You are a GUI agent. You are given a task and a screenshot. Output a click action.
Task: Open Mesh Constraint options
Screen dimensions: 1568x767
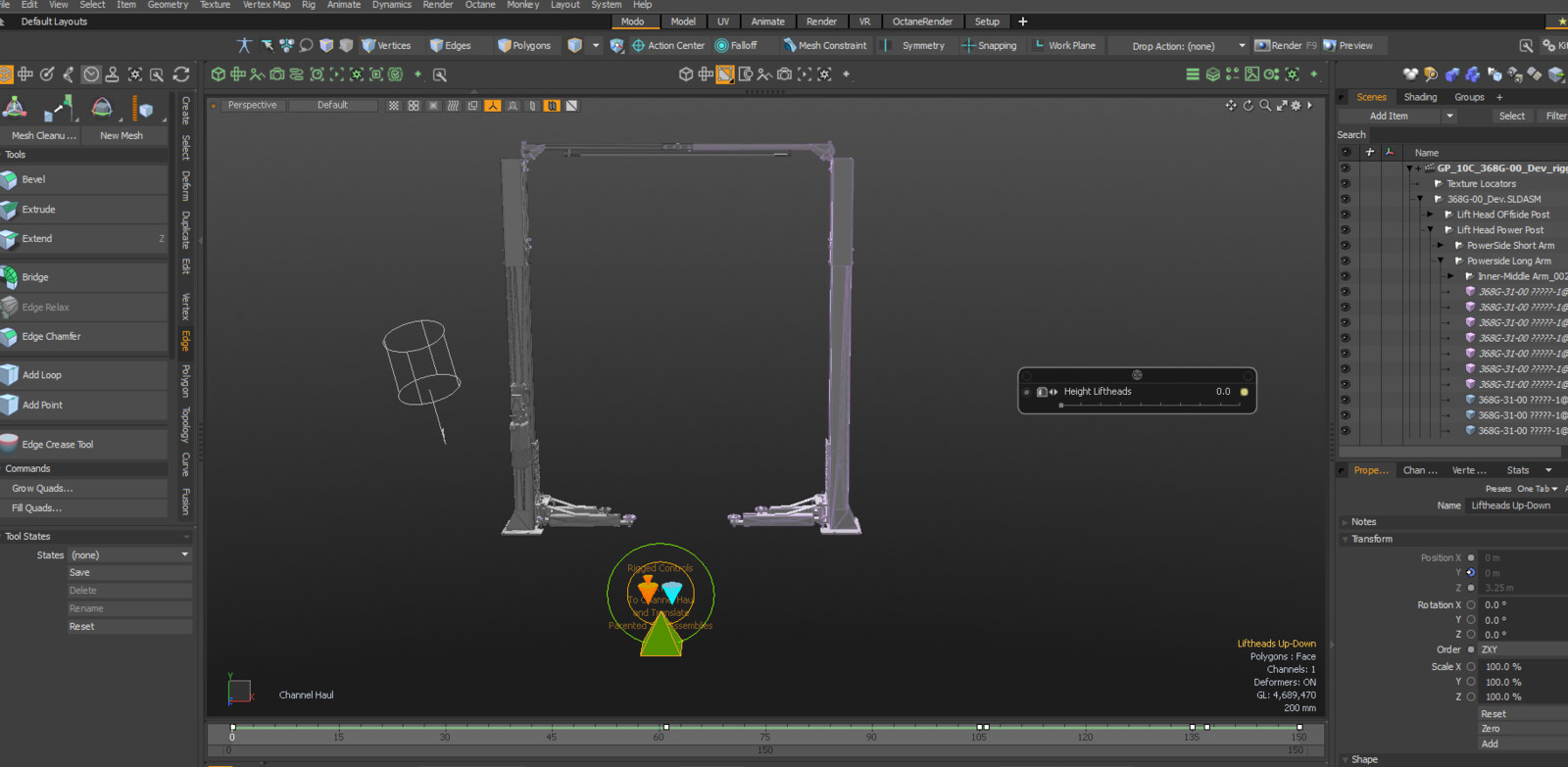click(824, 45)
